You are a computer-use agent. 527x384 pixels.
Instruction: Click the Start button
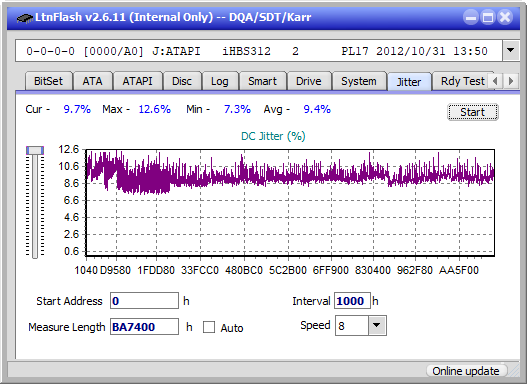pos(473,112)
